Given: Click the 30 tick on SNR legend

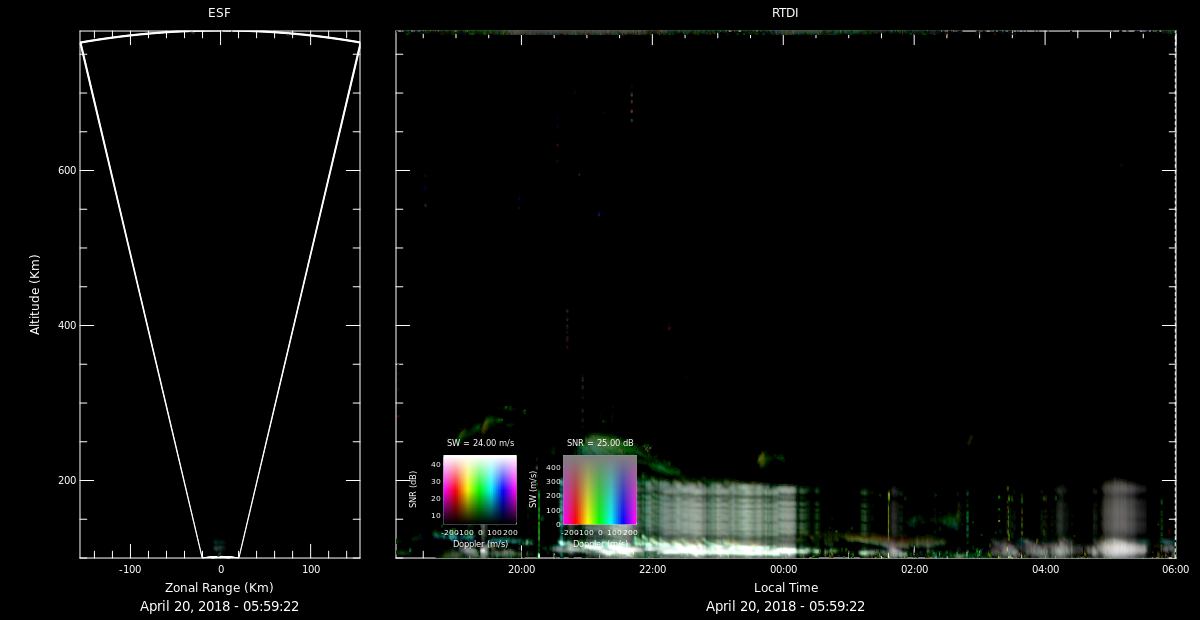Looking at the screenshot, I should pyautogui.click(x=436, y=481).
